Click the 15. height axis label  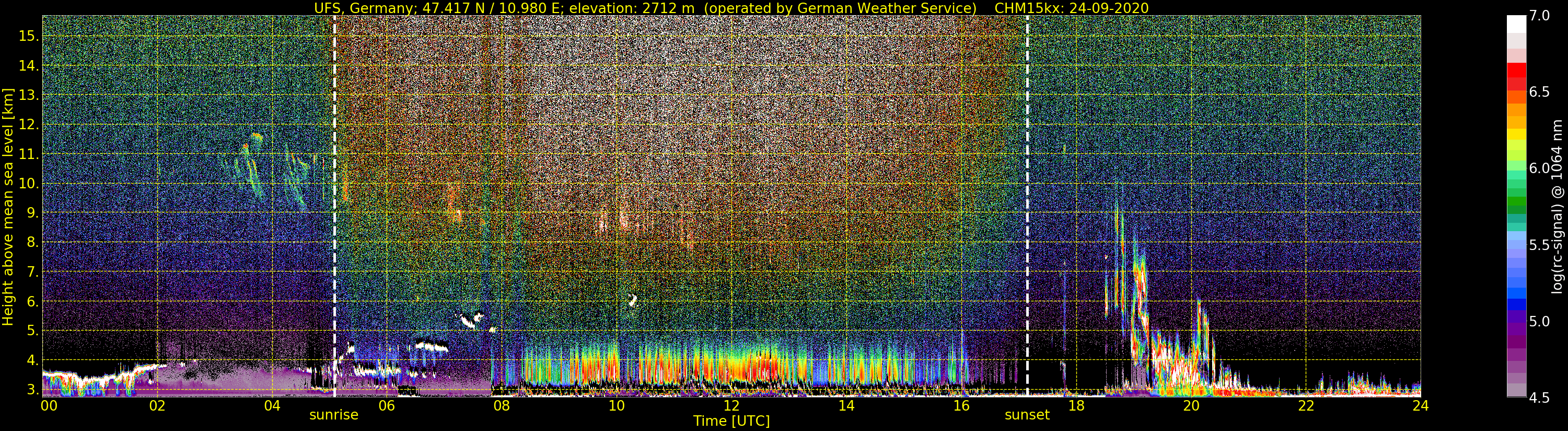tap(29, 36)
